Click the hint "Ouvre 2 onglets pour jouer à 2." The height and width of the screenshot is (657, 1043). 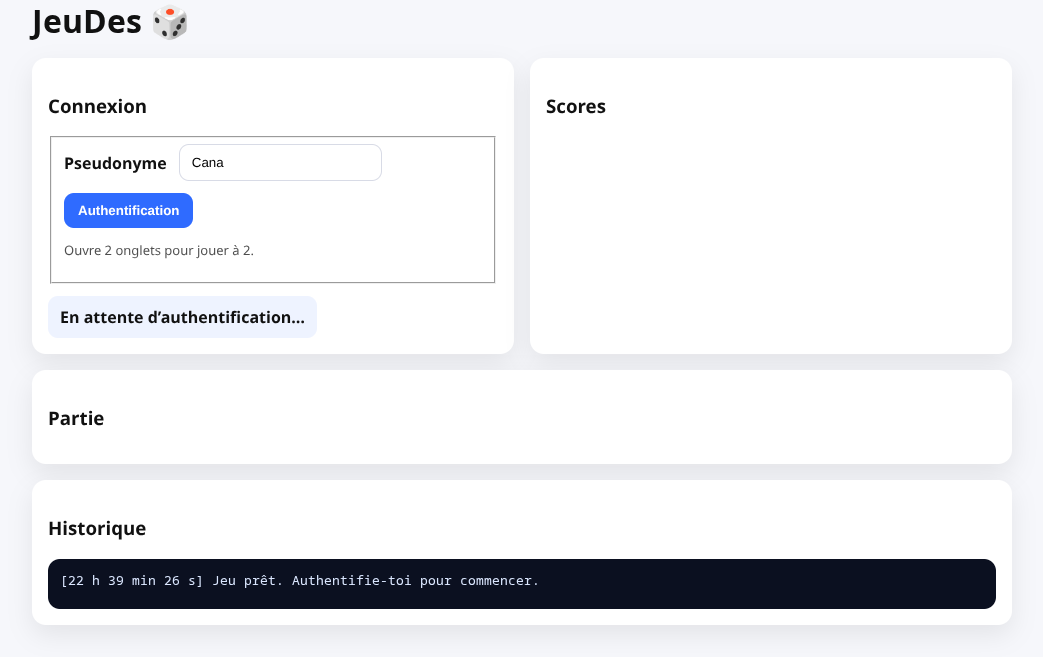pyautogui.click(x=159, y=250)
